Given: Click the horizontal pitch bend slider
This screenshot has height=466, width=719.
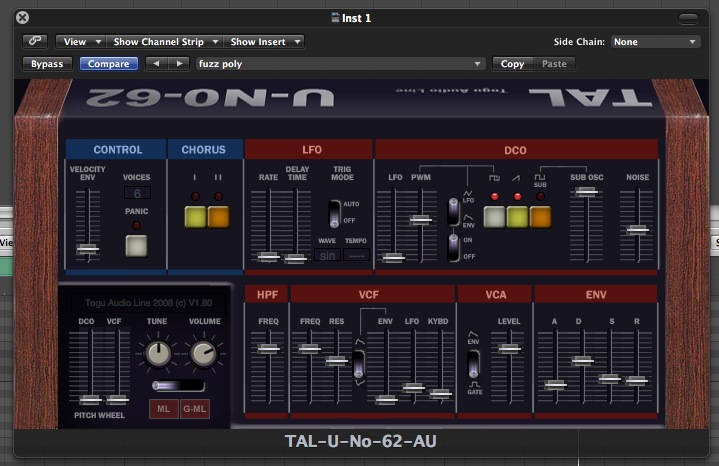Looking at the screenshot, I should [178, 386].
